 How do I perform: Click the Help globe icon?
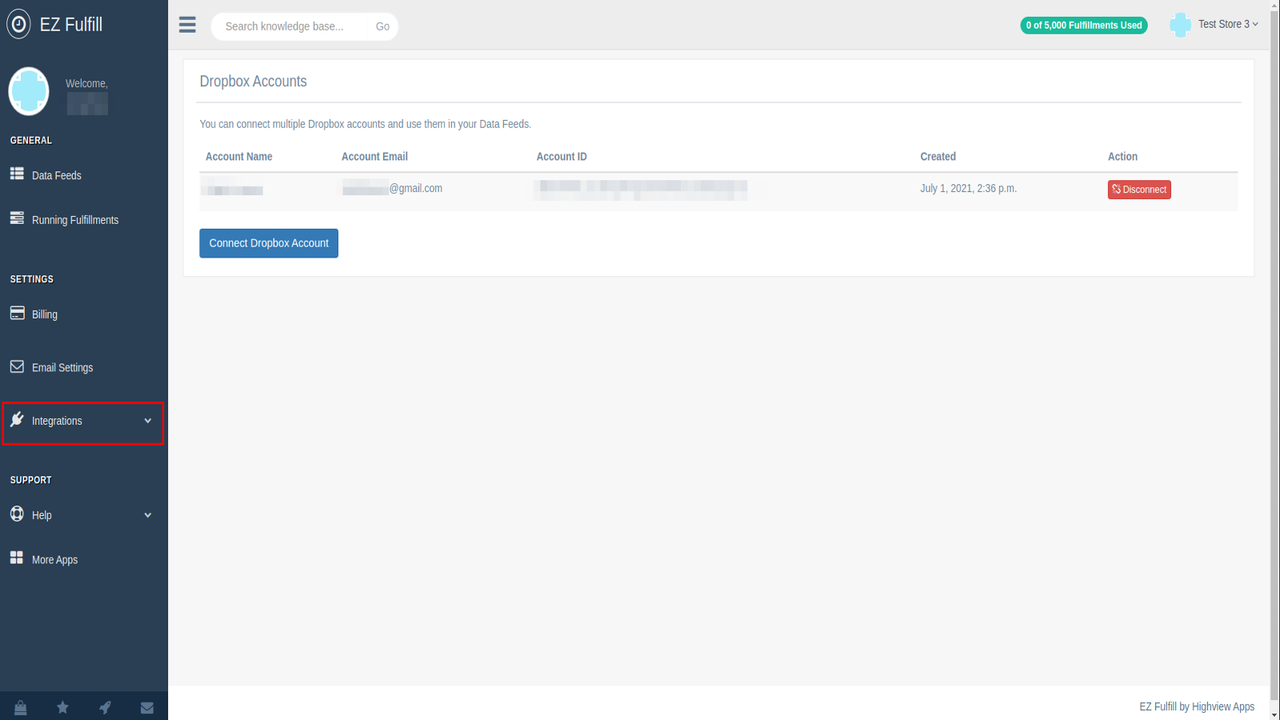tap(16, 513)
